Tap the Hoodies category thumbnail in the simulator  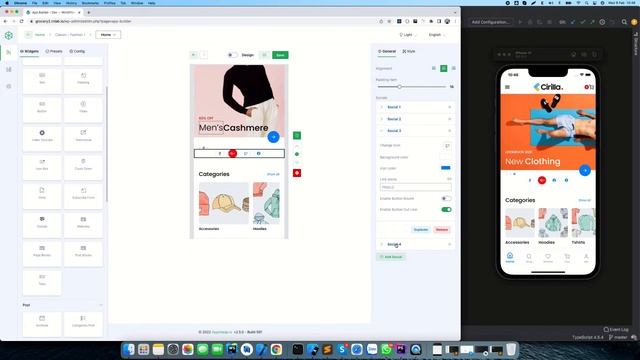(x=553, y=223)
